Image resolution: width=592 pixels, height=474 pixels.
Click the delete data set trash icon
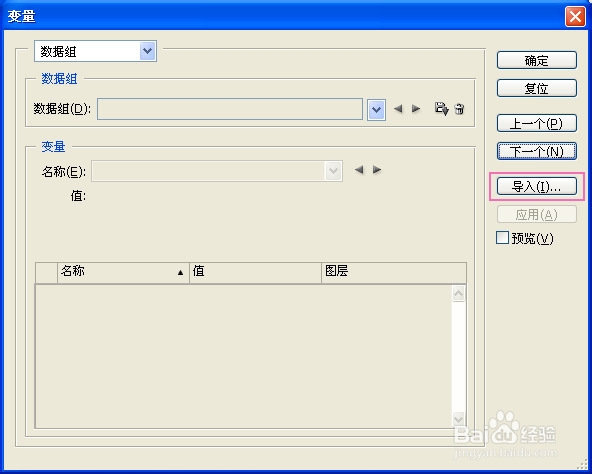[x=459, y=109]
